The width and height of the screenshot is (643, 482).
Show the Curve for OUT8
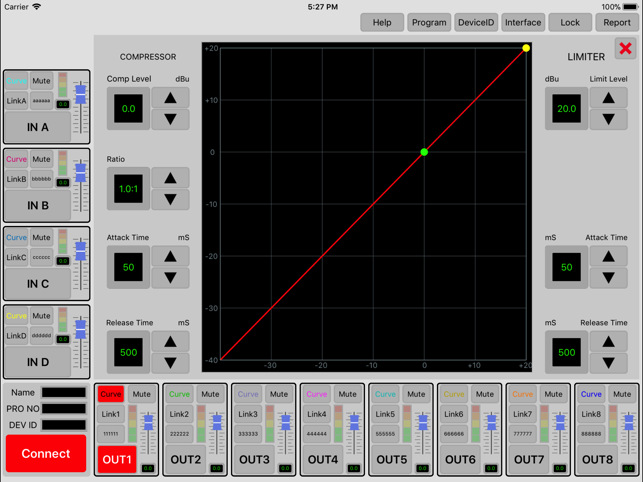(591, 394)
